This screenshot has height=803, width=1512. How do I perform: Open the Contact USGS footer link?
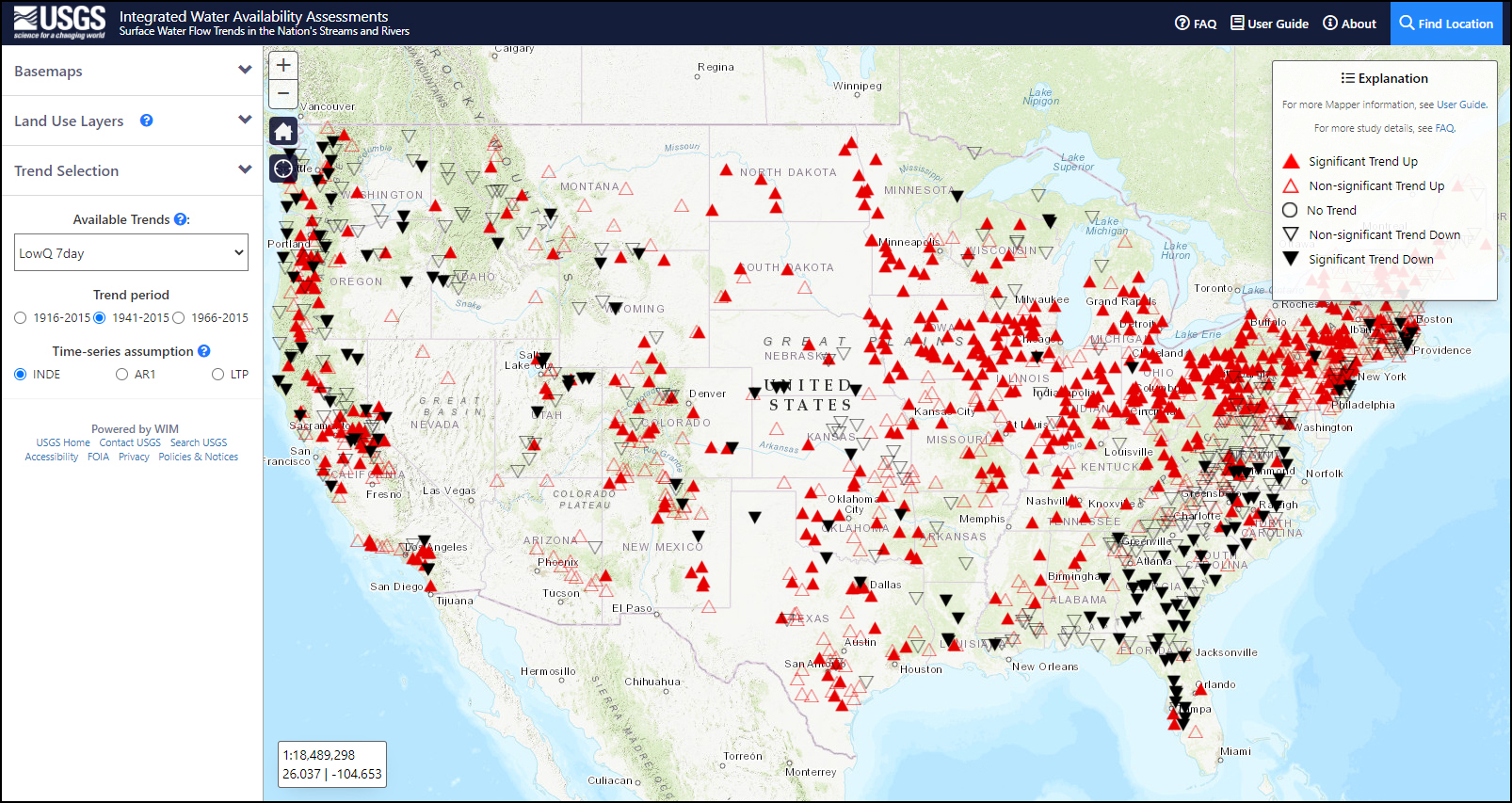pyautogui.click(x=130, y=442)
